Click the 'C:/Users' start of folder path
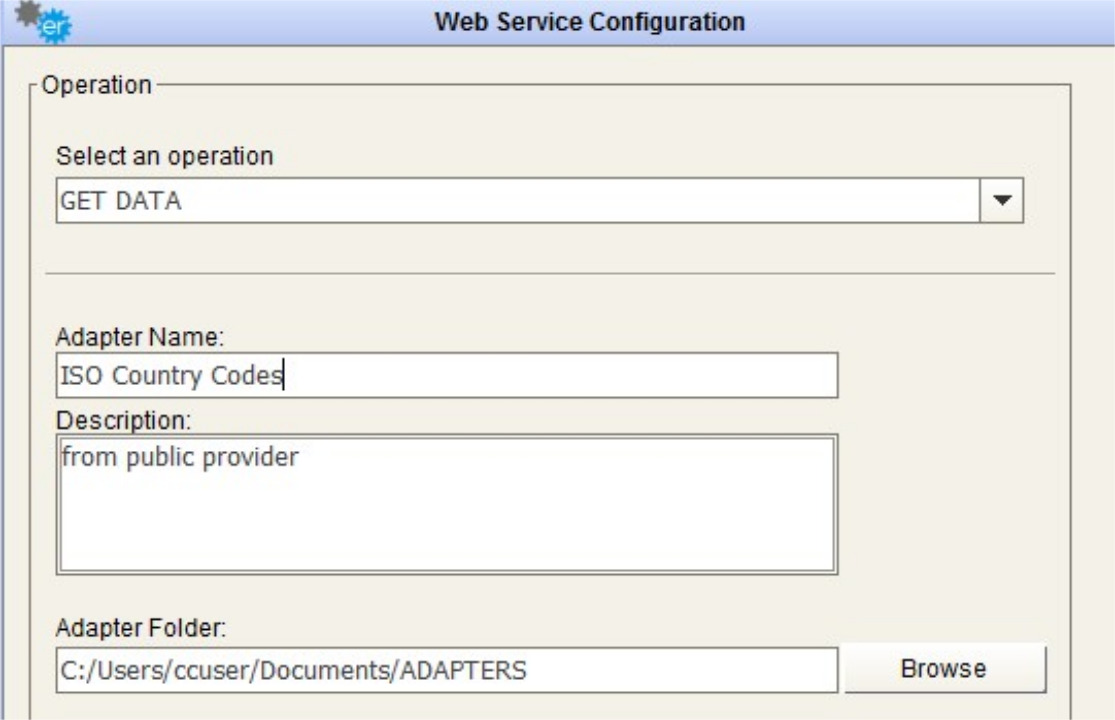1115x720 pixels. tap(96, 670)
